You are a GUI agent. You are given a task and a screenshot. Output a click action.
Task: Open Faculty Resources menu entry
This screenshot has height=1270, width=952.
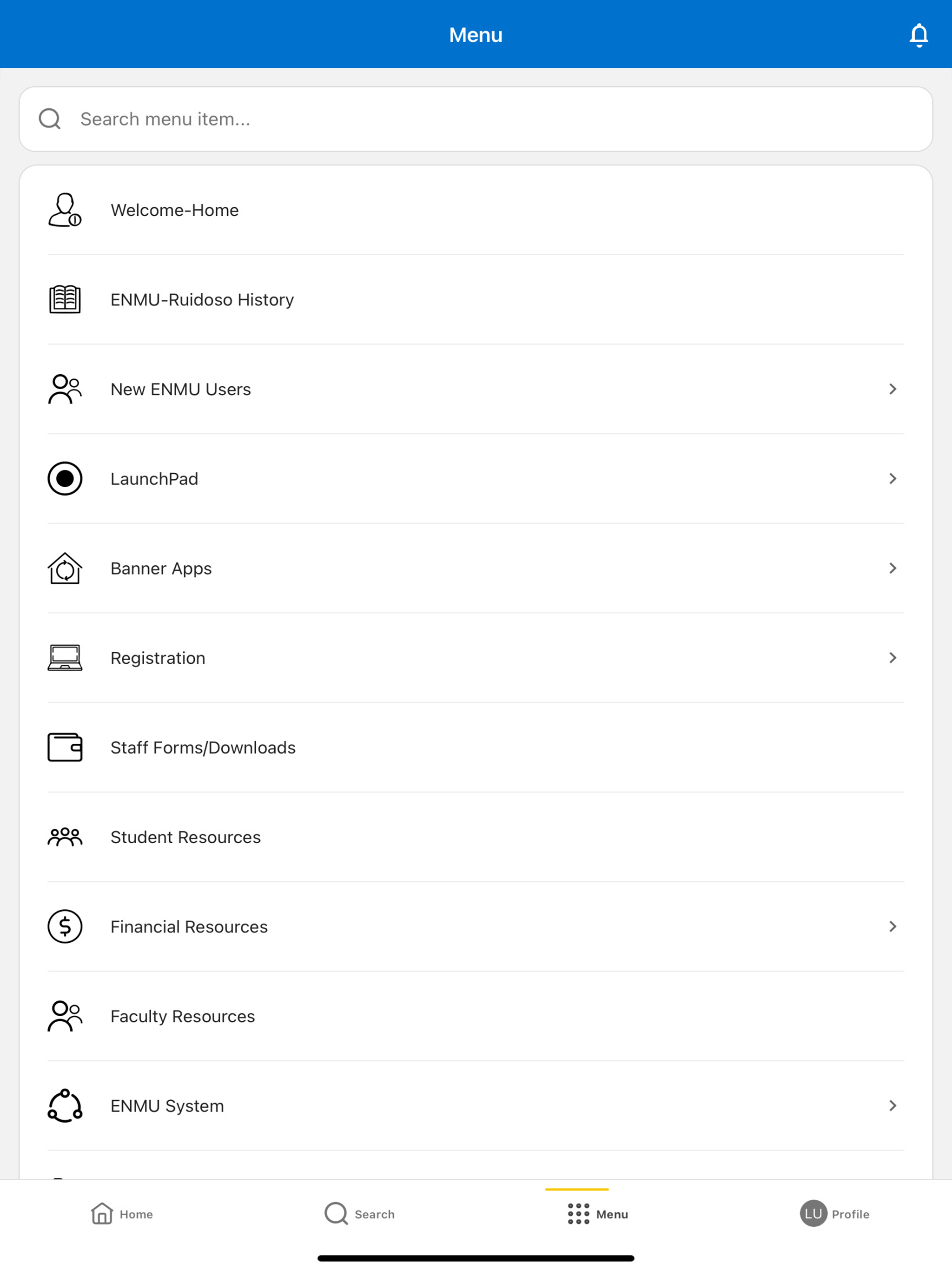coord(476,1016)
